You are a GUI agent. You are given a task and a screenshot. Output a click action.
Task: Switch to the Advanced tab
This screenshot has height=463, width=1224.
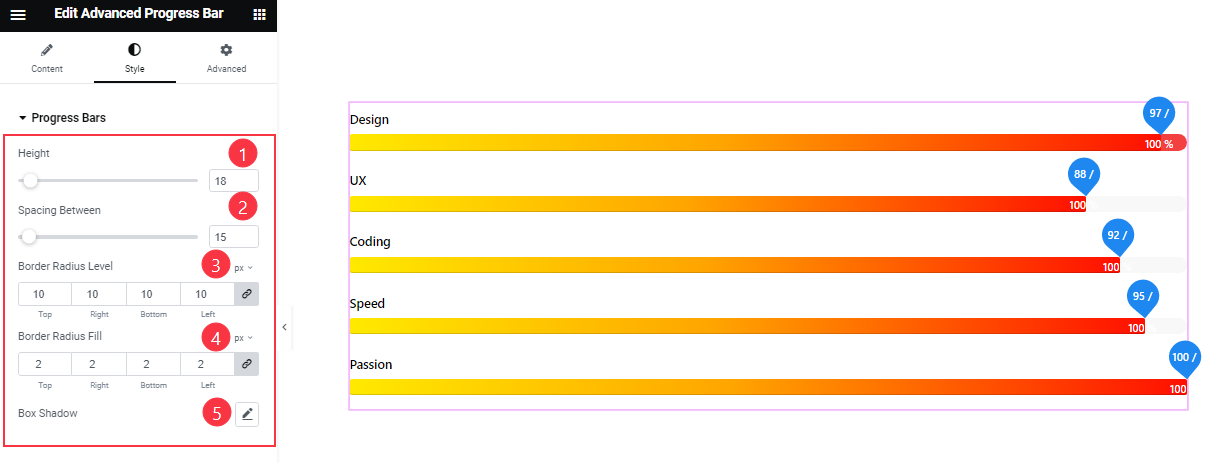[226, 59]
